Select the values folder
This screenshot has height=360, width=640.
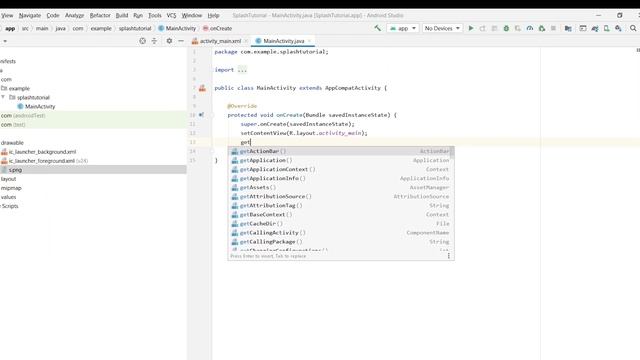coord(9,197)
